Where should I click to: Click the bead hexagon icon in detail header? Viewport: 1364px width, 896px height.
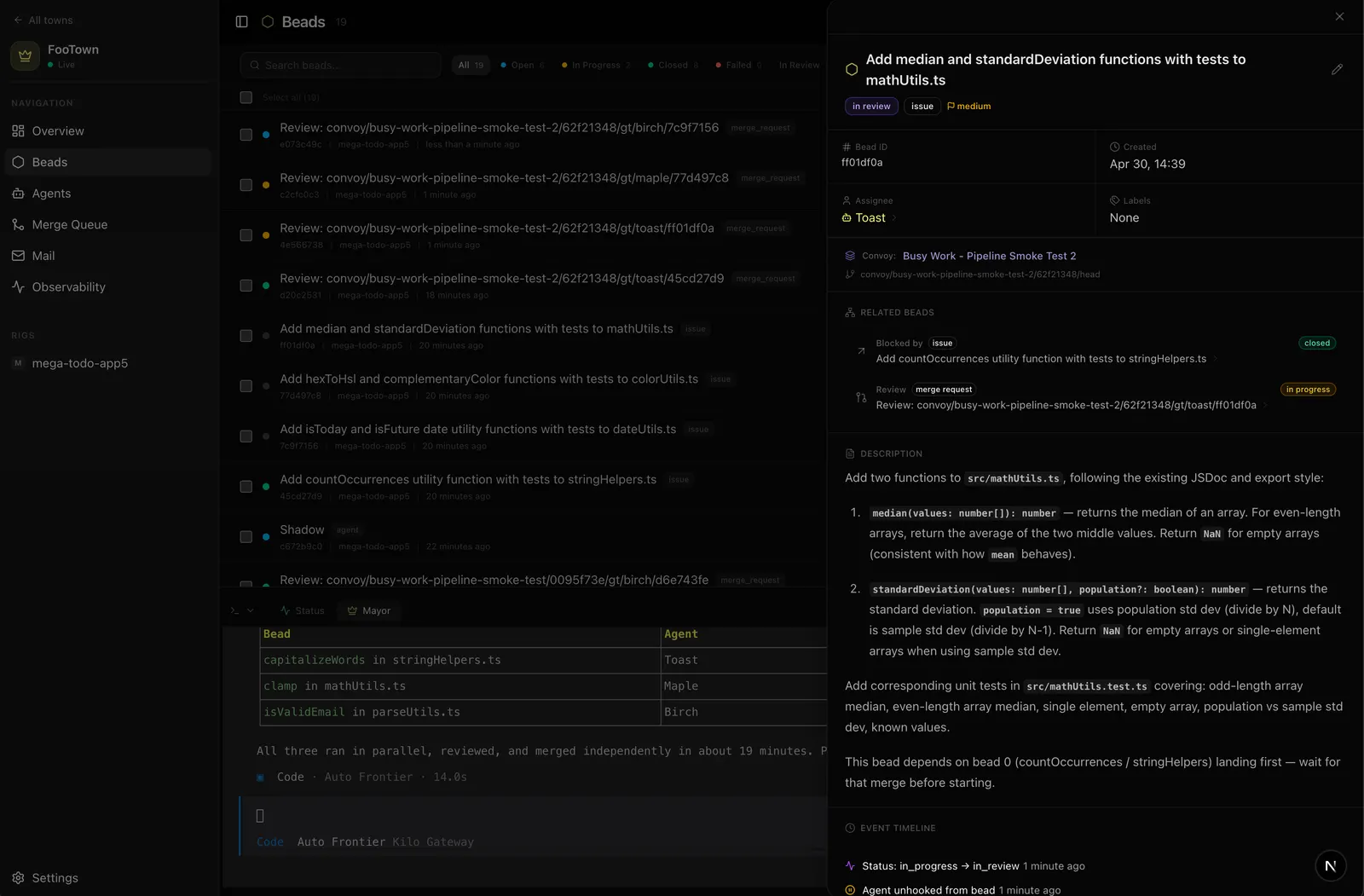(x=851, y=69)
